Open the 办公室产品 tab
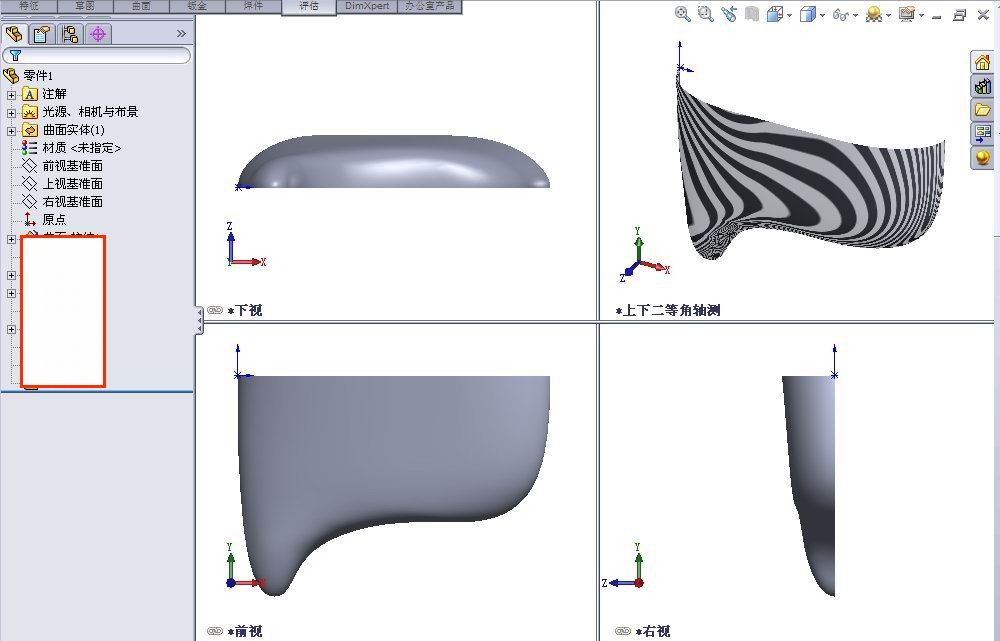 coord(429,6)
